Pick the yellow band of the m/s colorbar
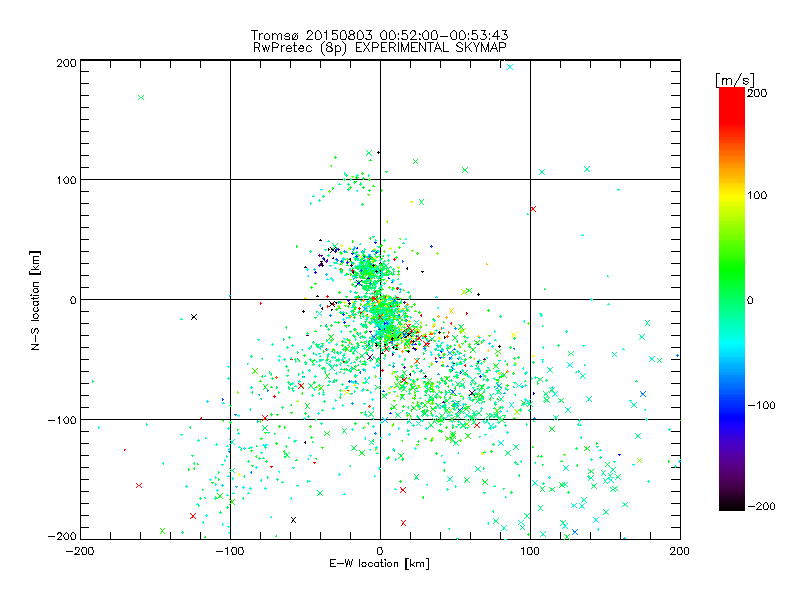This screenshot has width=800, height=600. click(732, 196)
